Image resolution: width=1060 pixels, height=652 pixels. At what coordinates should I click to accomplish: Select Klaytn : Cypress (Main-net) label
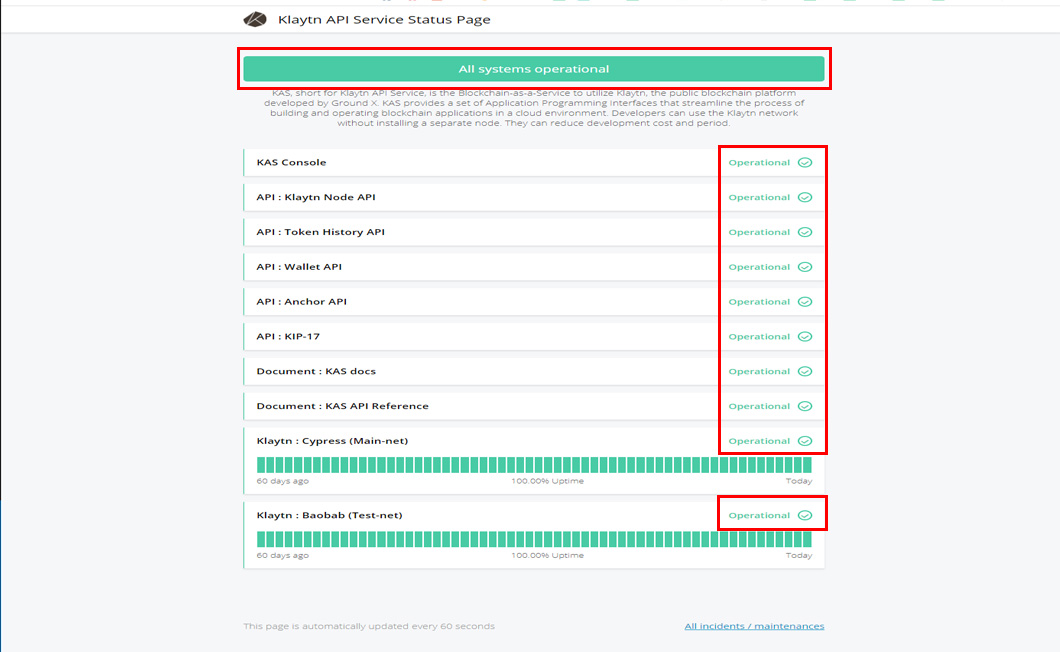(332, 441)
